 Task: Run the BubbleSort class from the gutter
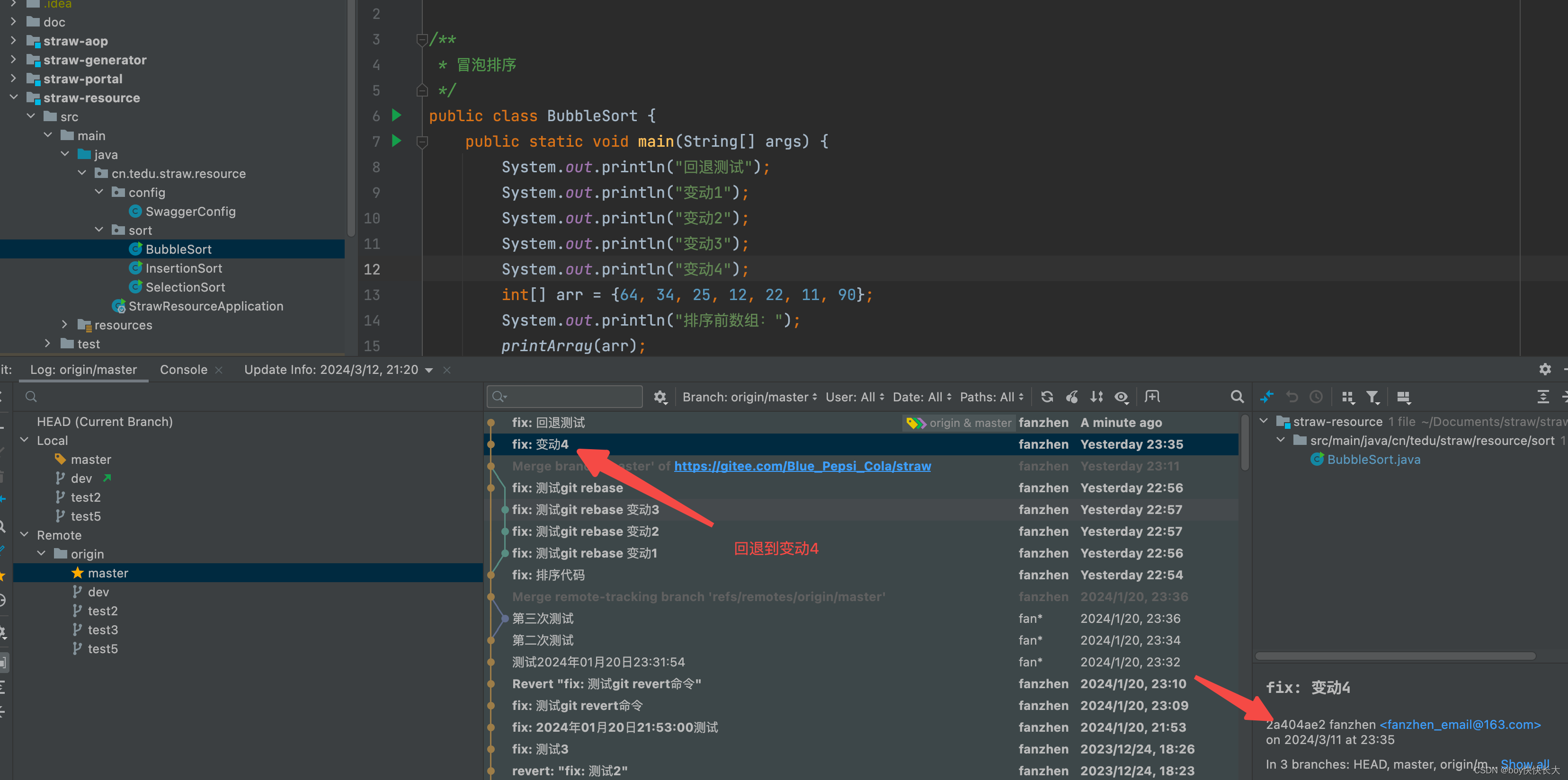(396, 115)
